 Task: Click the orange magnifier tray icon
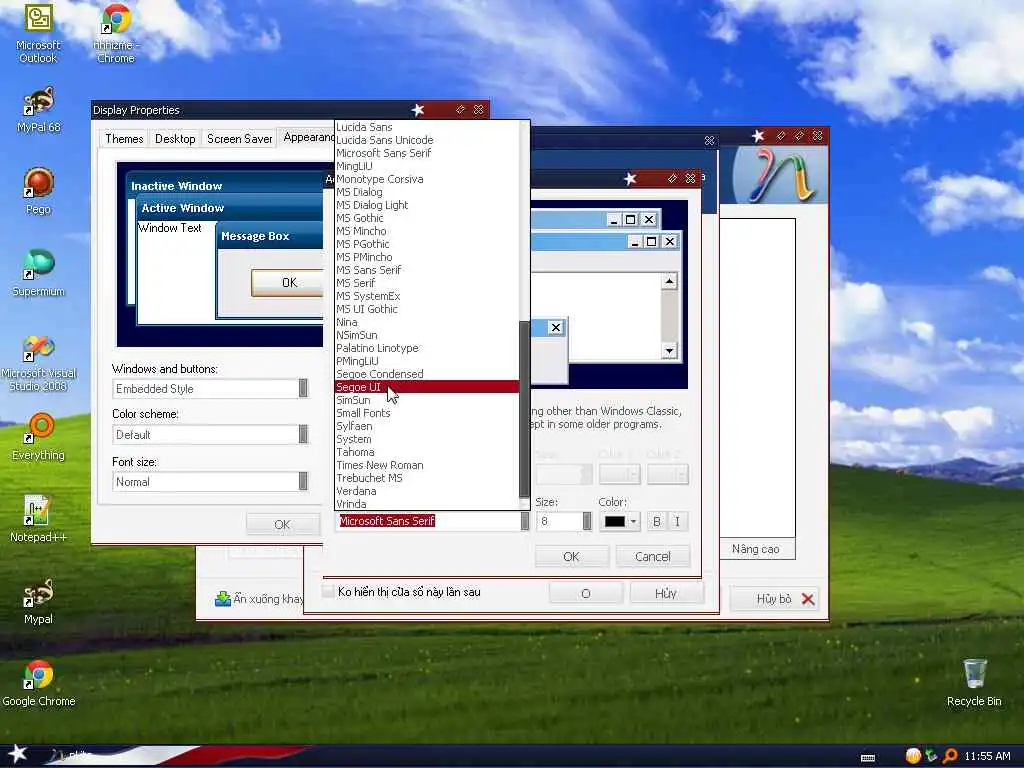950,756
